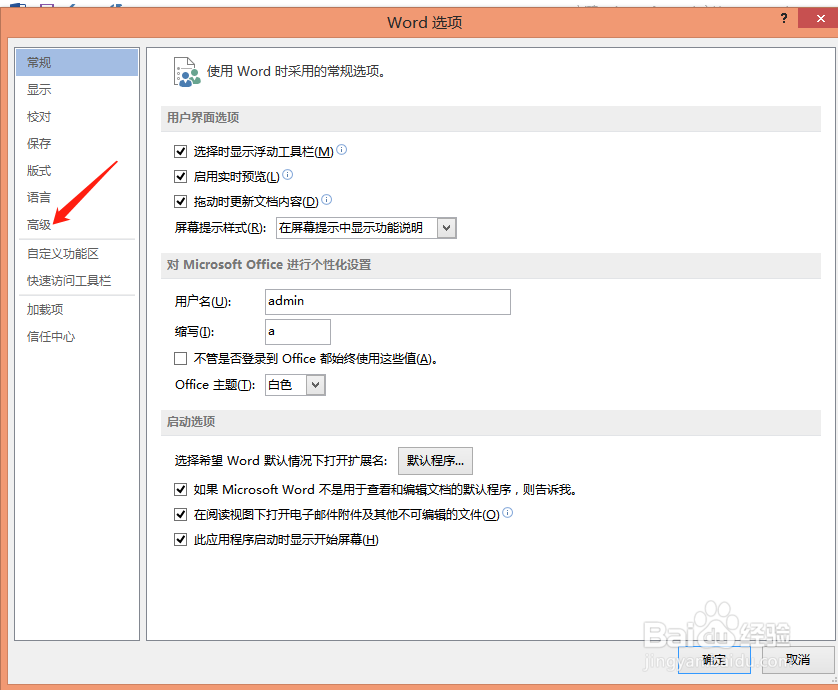
Task: Select the 常规 category
Action: (77, 63)
